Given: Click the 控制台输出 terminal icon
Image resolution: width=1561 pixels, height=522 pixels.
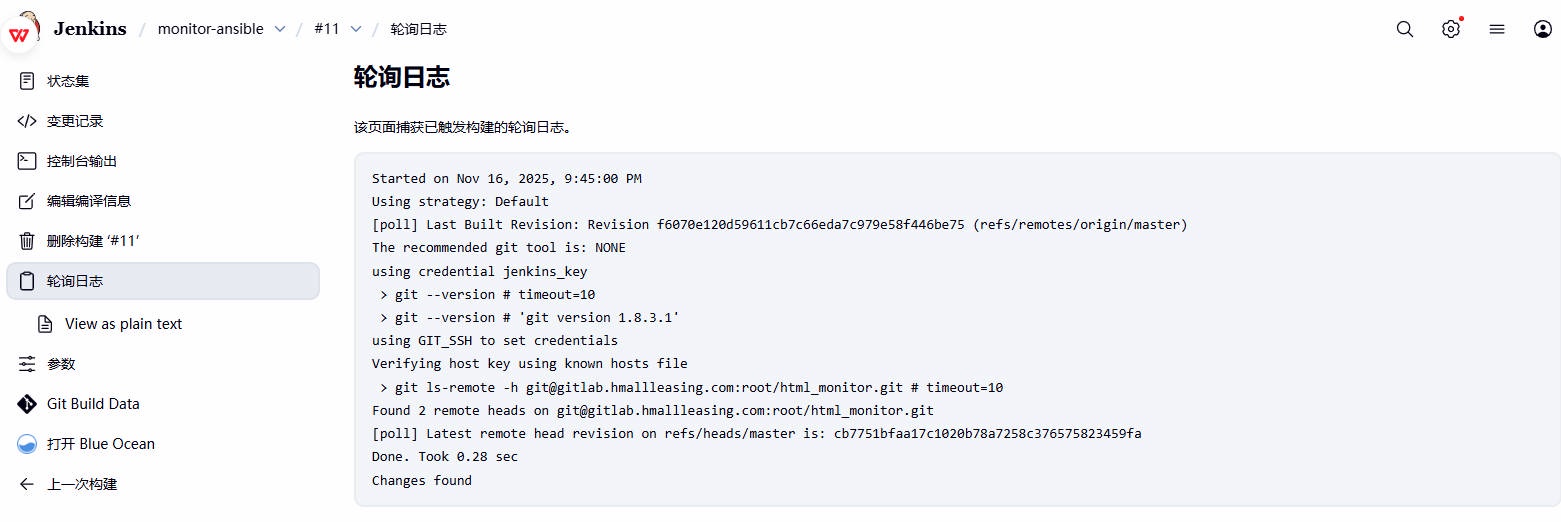Looking at the screenshot, I should point(27,161).
